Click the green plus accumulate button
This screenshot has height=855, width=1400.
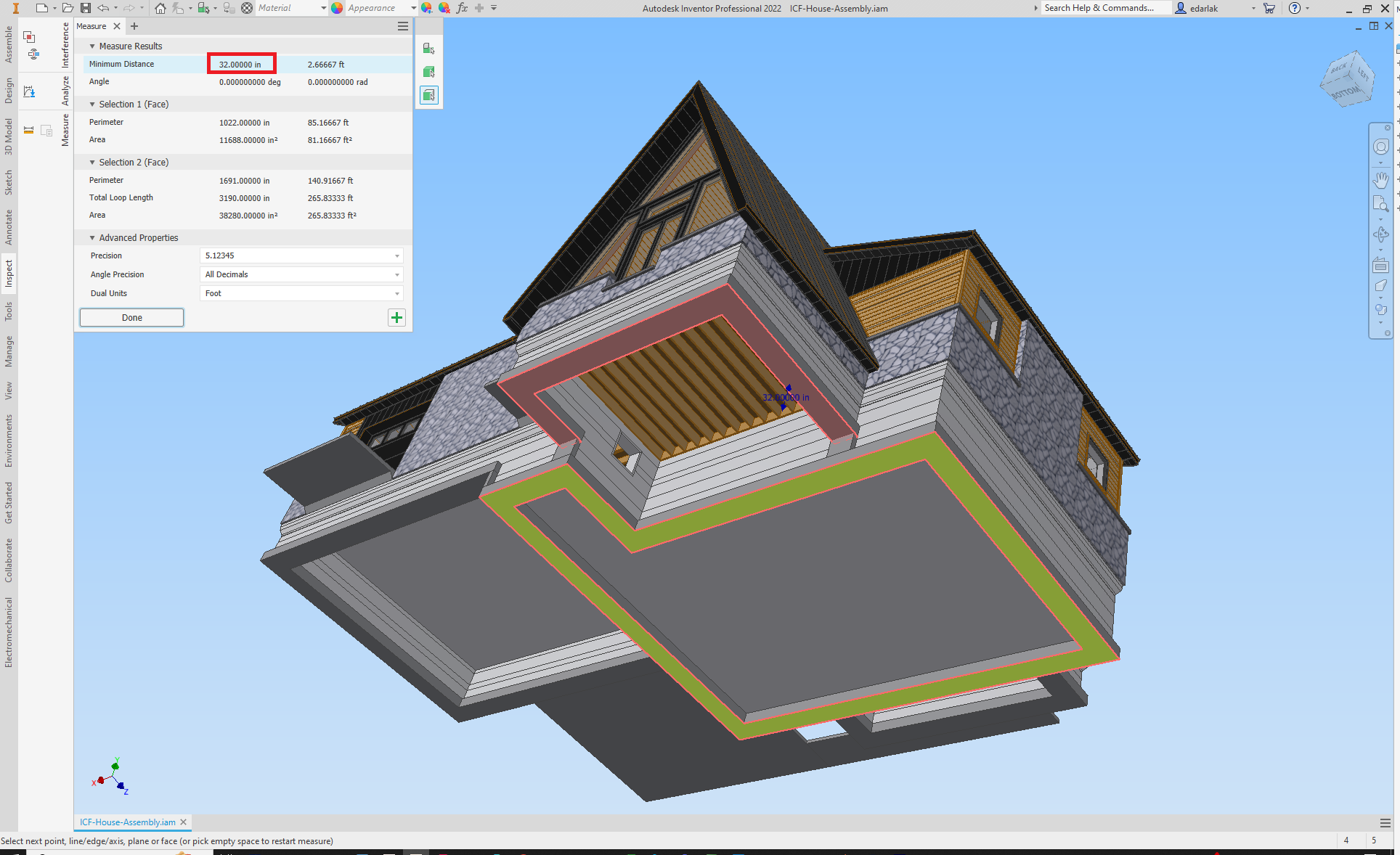coord(396,317)
